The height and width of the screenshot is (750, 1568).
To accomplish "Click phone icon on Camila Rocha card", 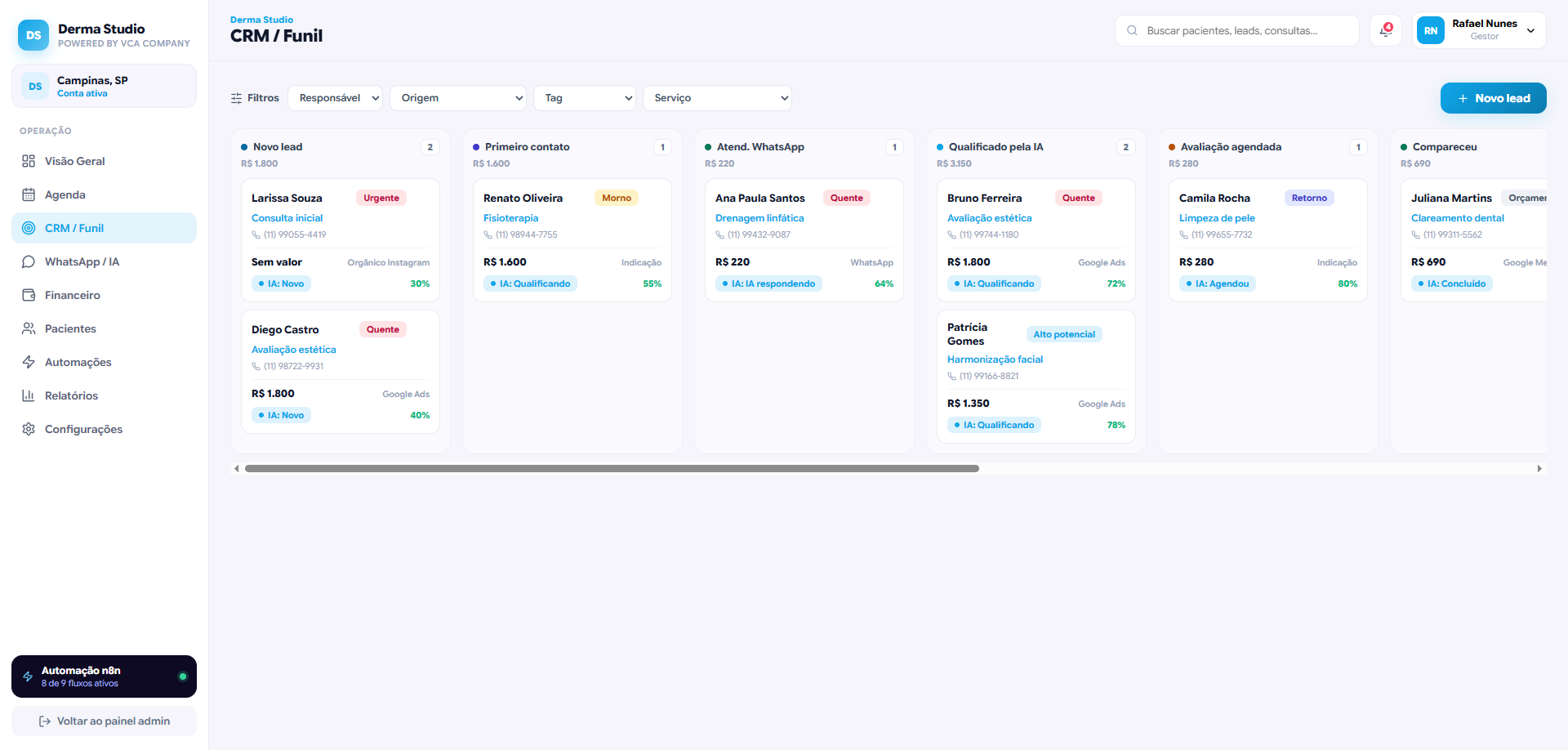I will point(1183,234).
